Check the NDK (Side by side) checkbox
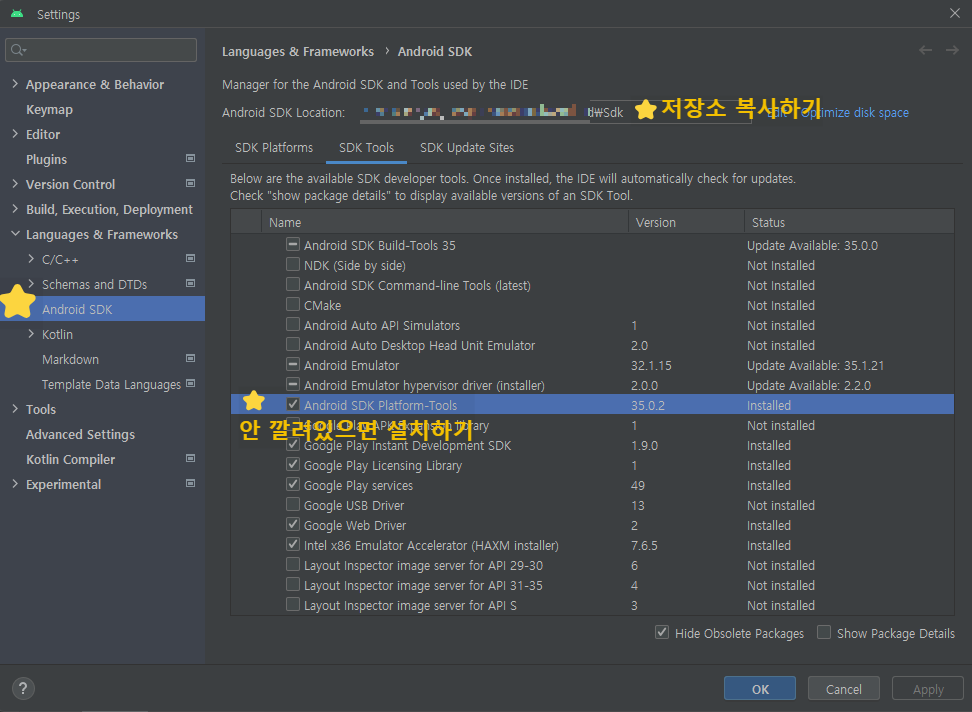Image resolution: width=972 pixels, height=712 pixels. 293,265
